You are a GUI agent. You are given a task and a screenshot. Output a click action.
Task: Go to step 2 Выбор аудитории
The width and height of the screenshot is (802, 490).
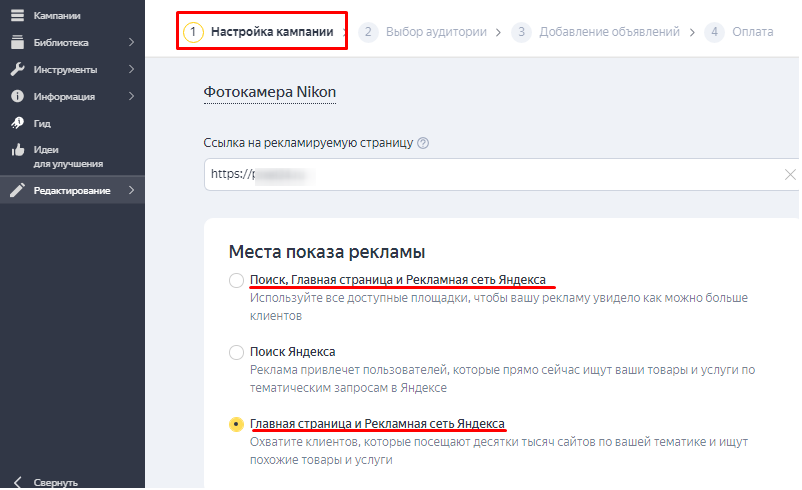click(422, 32)
